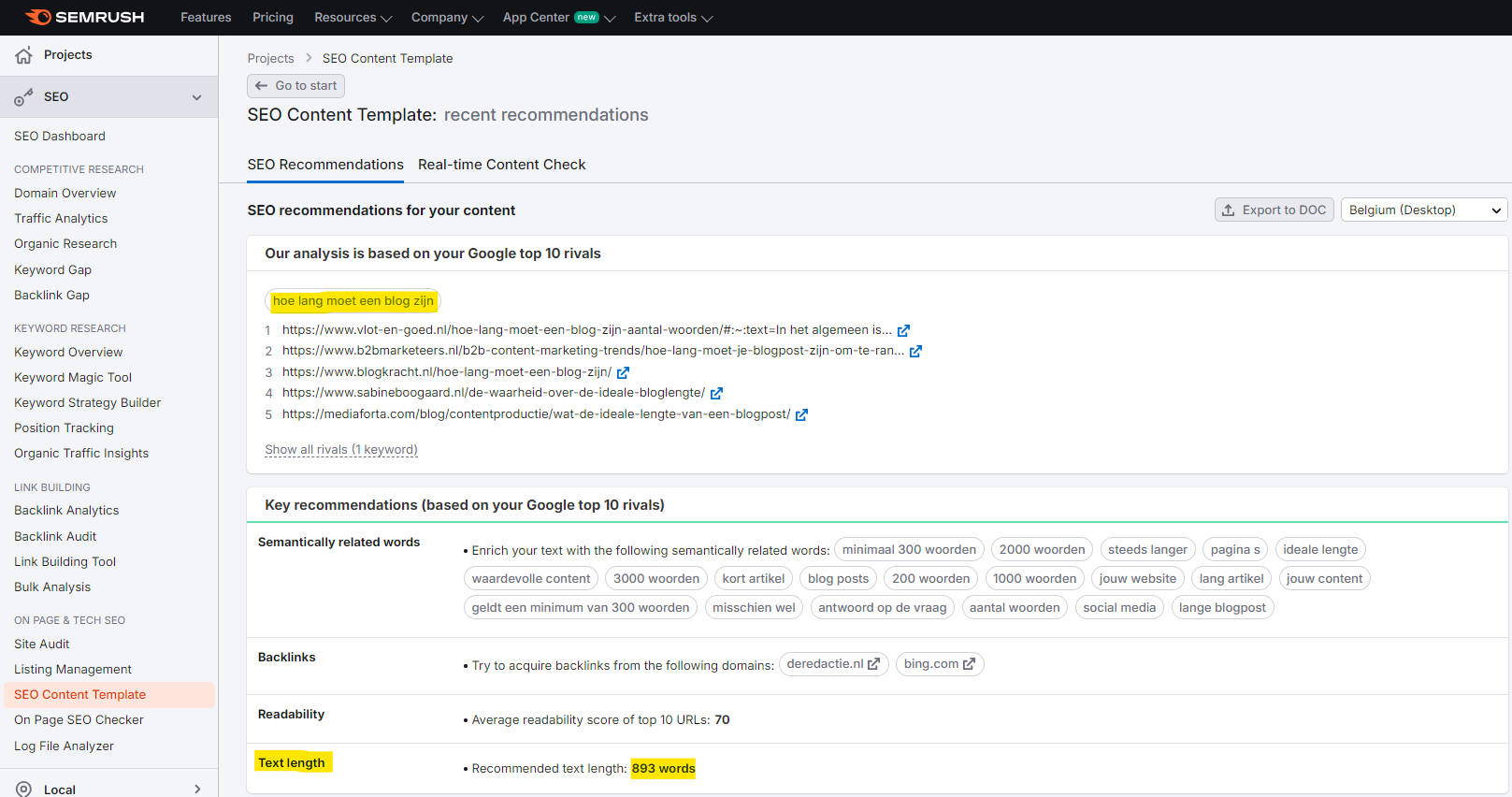
Task: Click the Local pin icon in sidebar
Action: (24, 790)
